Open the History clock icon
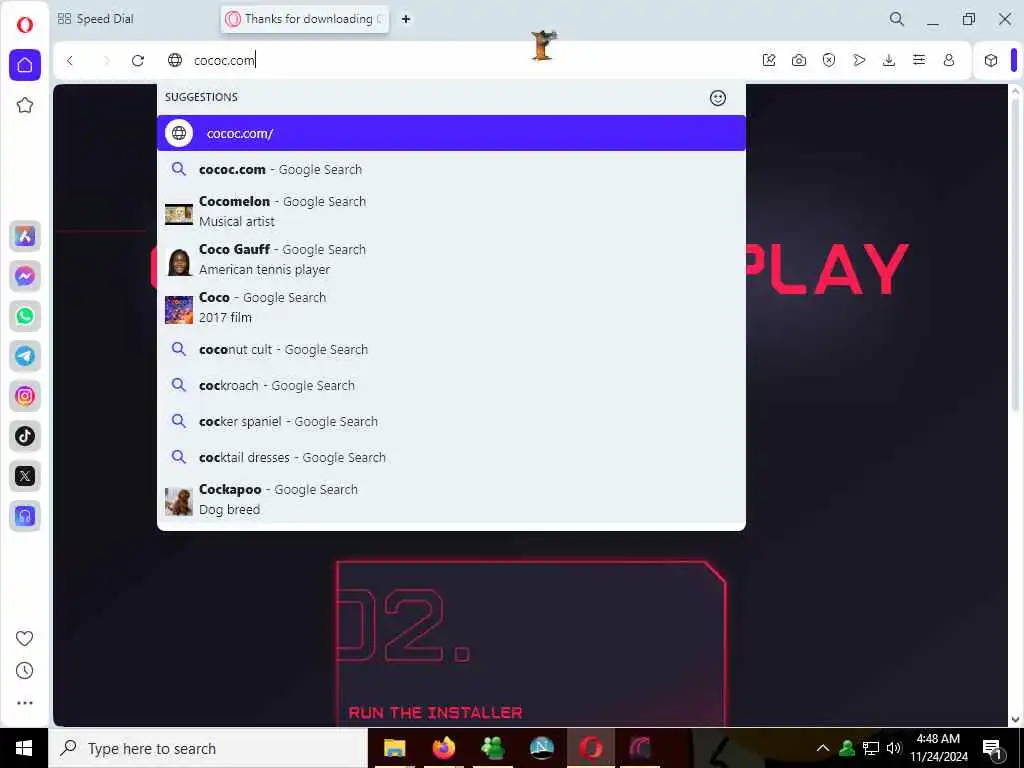The width and height of the screenshot is (1024, 768). tap(24, 671)
